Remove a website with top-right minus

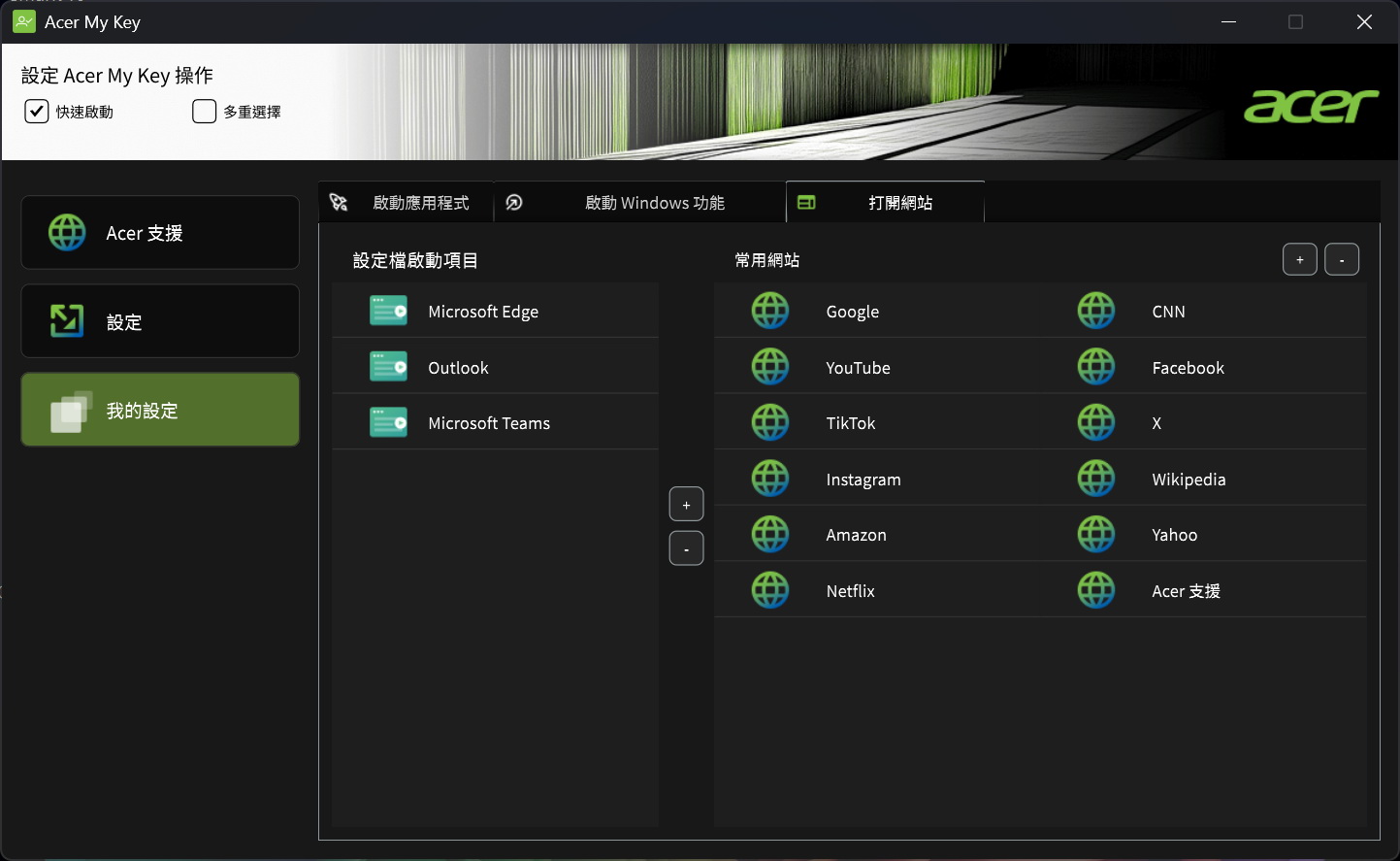pyautogui.click(x=1342, y=260)
